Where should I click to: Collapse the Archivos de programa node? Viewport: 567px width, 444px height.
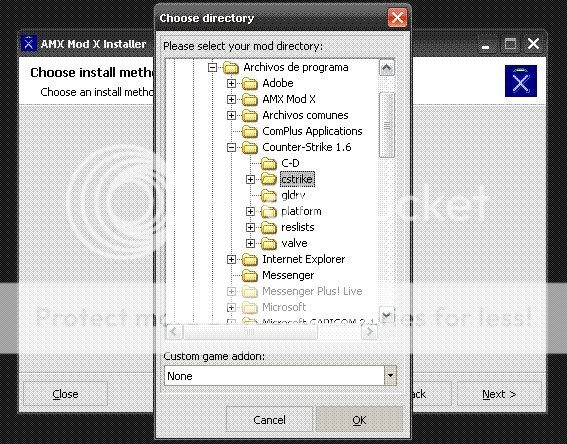[x=213, y=68]
